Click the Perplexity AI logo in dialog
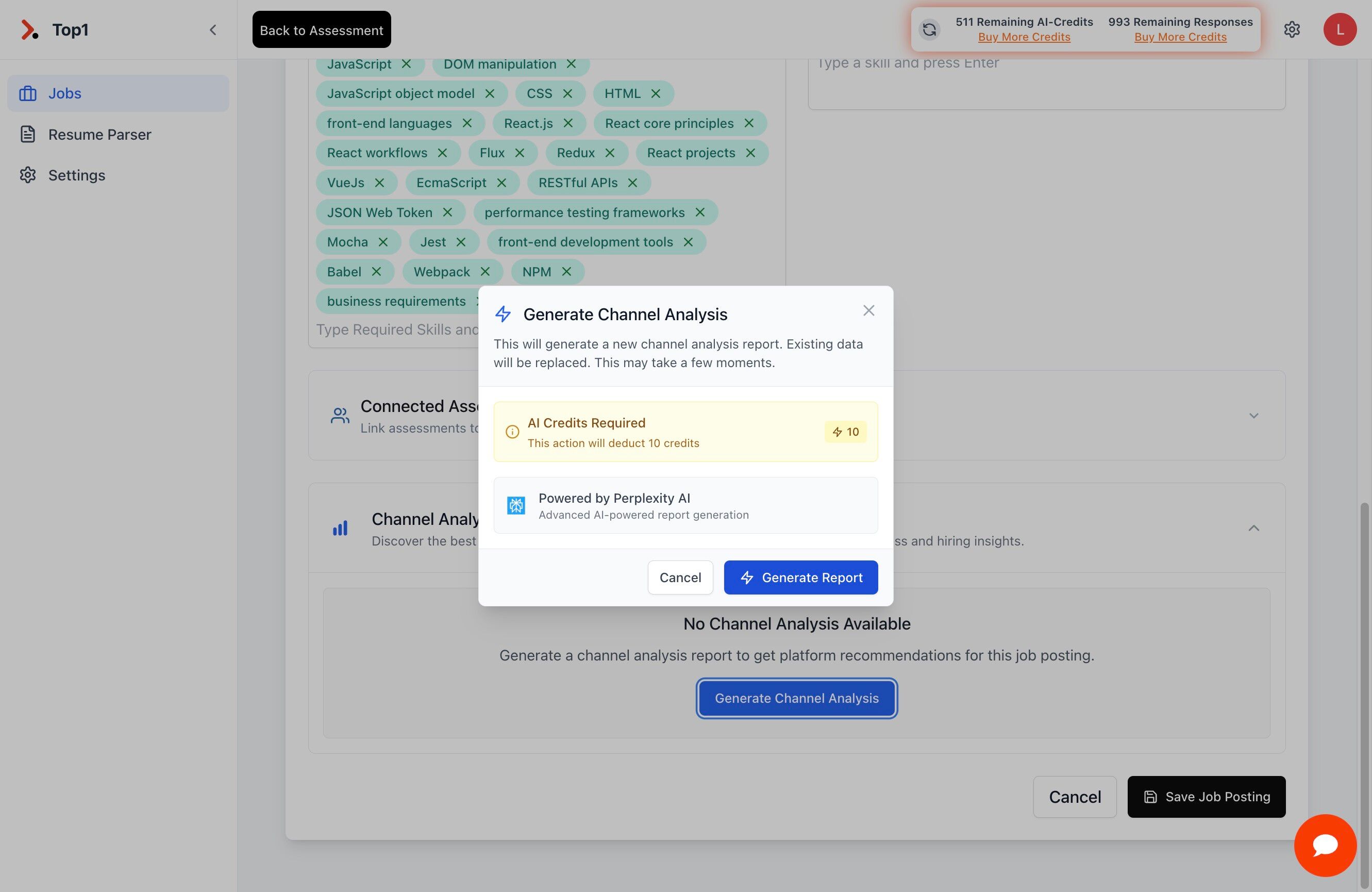The image size is (1372, 892). click(516, 505)
